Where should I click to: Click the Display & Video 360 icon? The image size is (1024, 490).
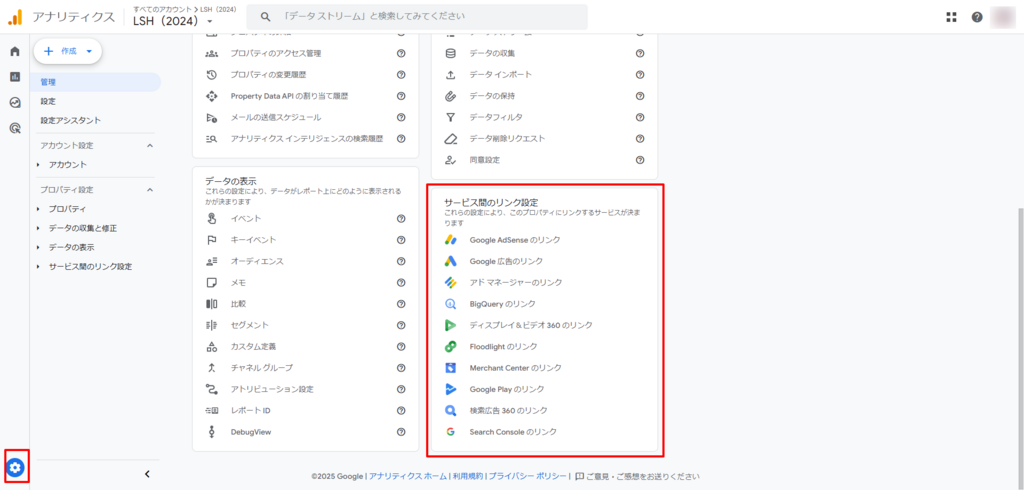coord(450,325)
